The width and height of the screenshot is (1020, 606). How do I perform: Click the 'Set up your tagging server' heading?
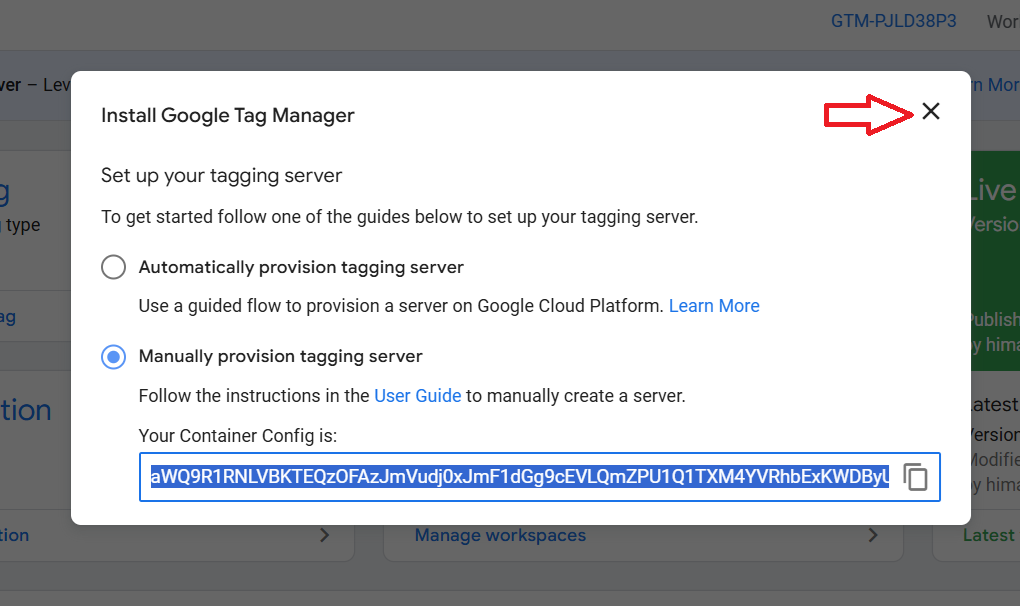(x=221, y=176)
